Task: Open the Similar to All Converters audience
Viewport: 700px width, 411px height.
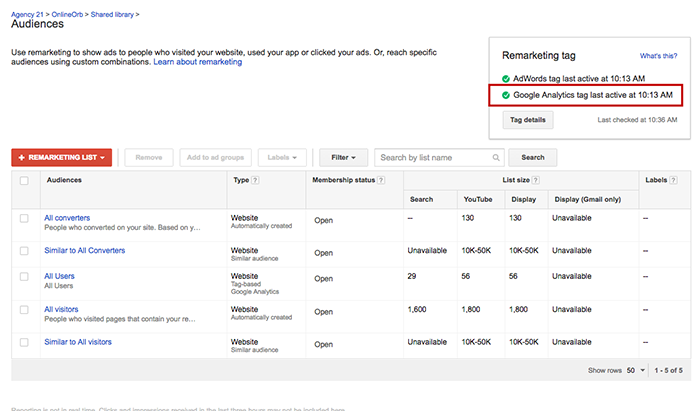Action: tap(84, 250)
